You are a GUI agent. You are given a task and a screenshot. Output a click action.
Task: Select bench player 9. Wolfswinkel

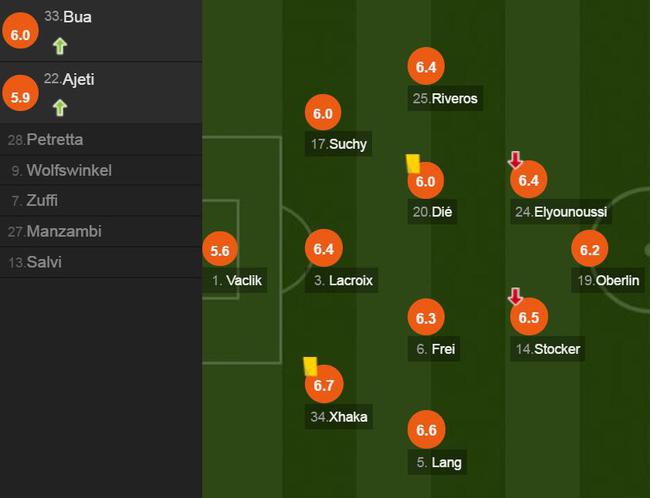click(101, 170)
